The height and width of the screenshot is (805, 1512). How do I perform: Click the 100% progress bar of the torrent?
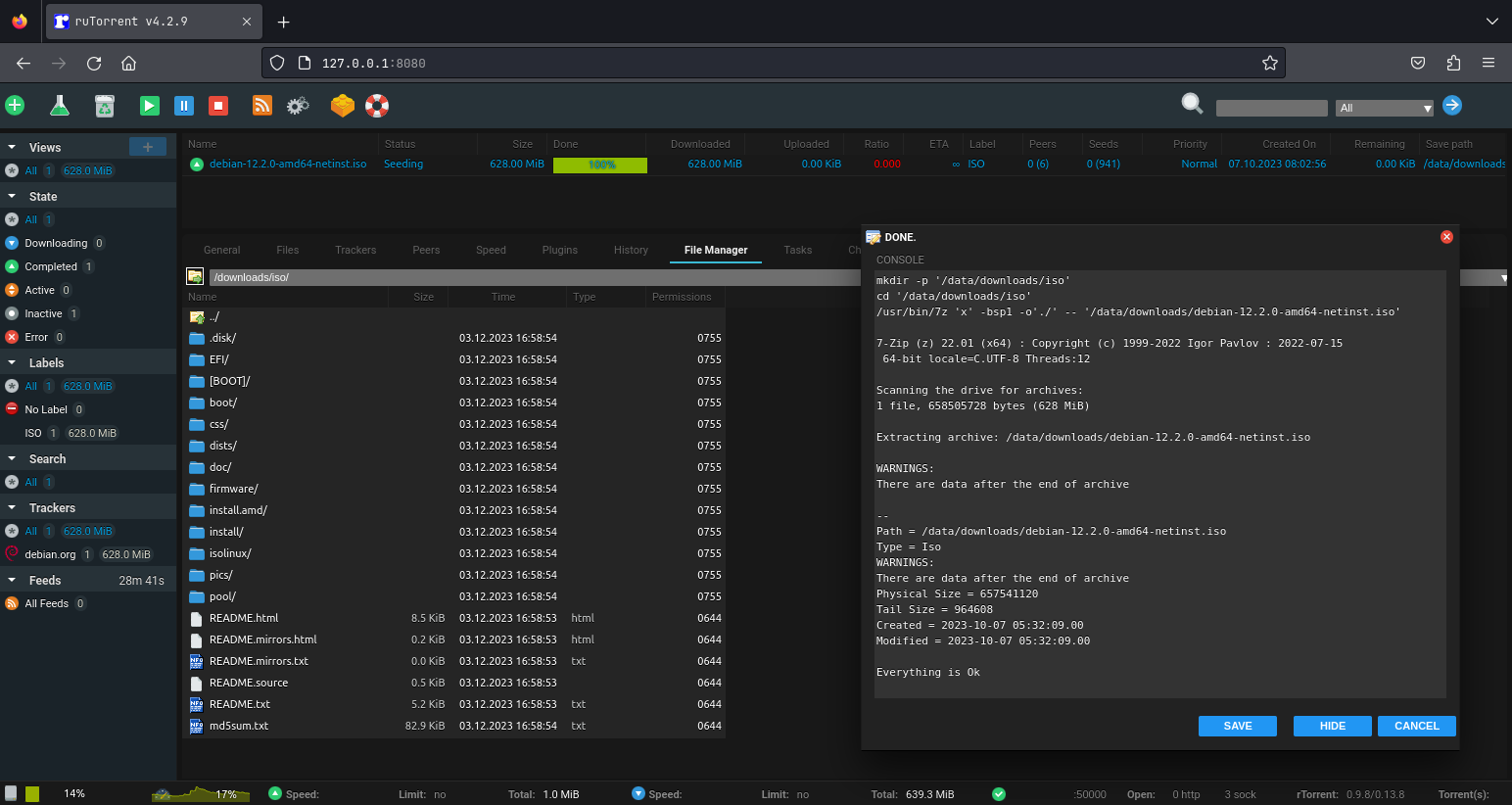click(x=600, y=165)
